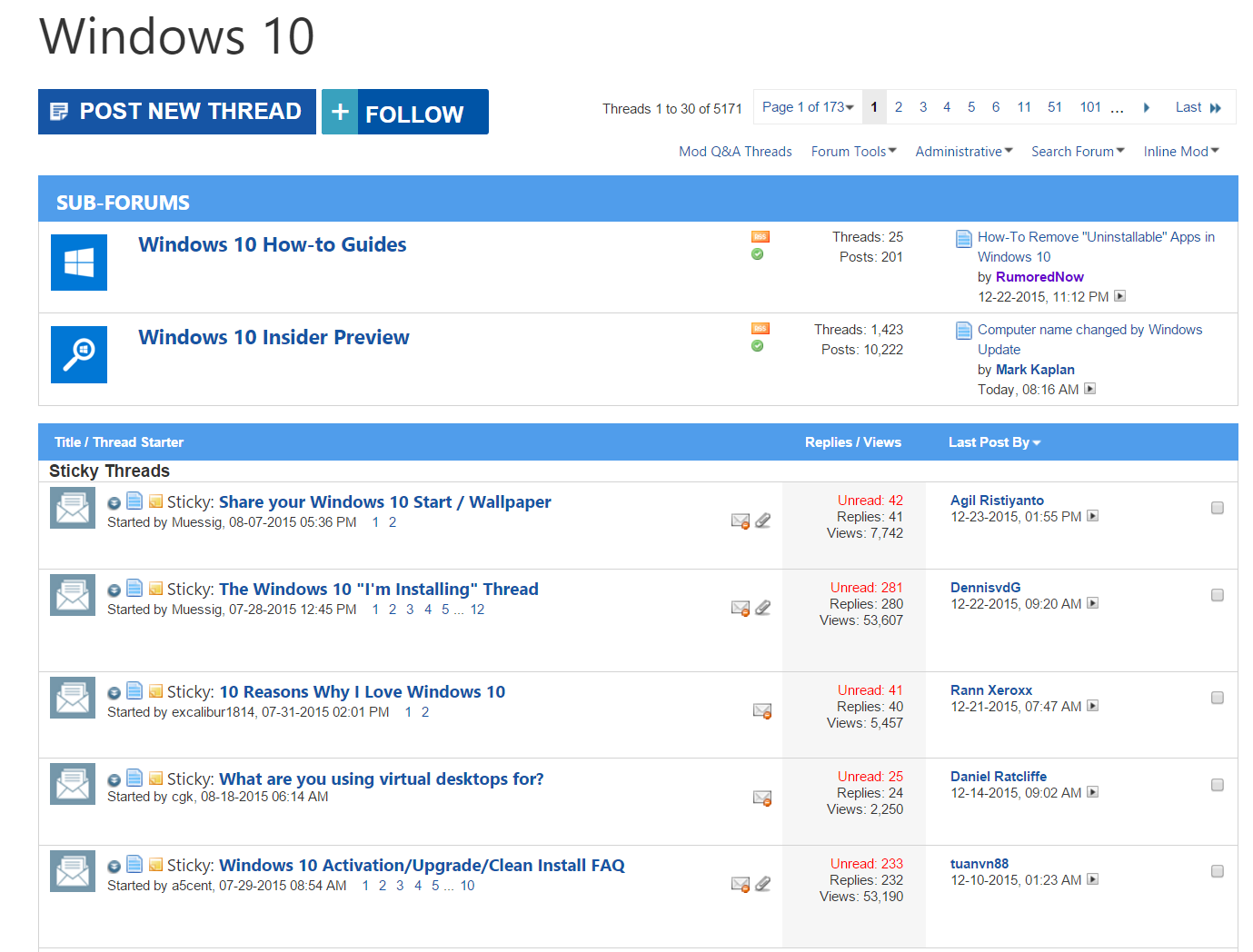Image resolution: width=1253 pixels, height=952 pixels.
Task: Open "10 Reasons Why I Love Windows 10" thread
Action: 362,691
